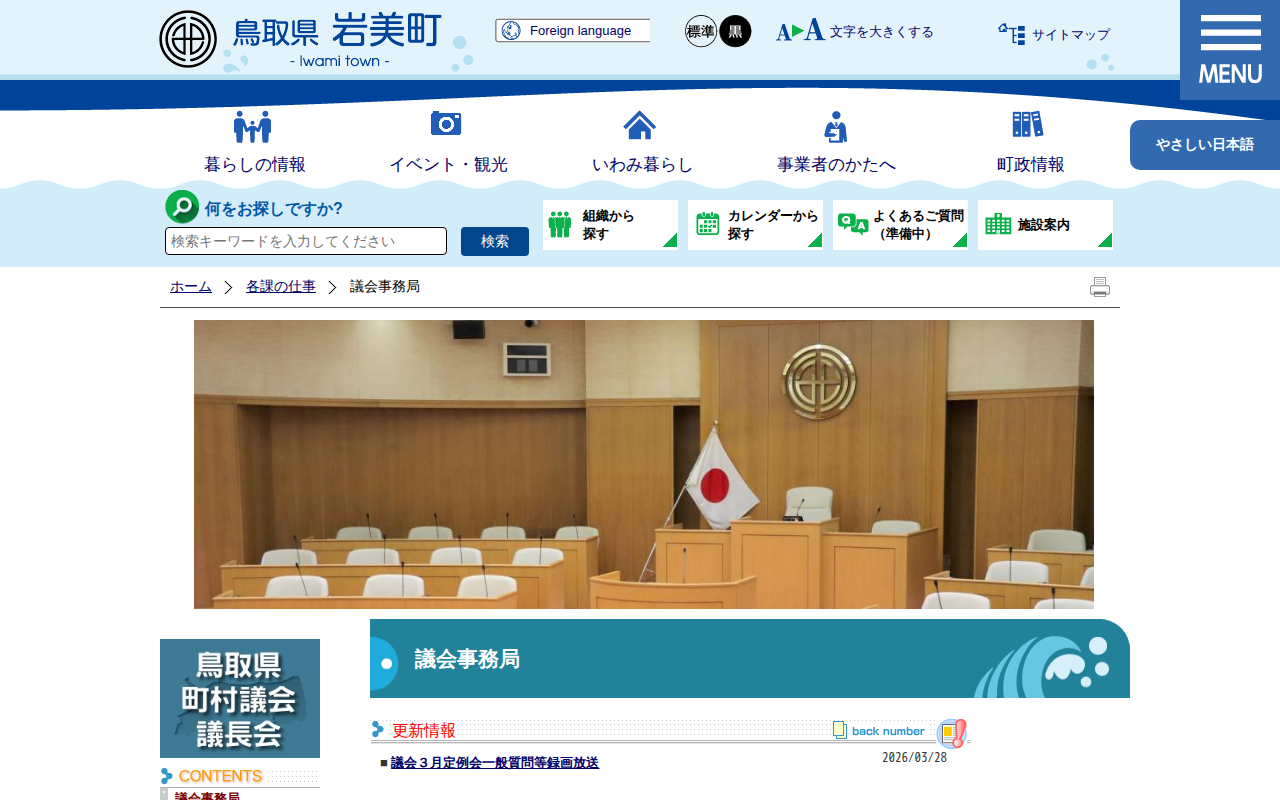
Task: Click the 検索 search button
Action: (x=495, y=241)
